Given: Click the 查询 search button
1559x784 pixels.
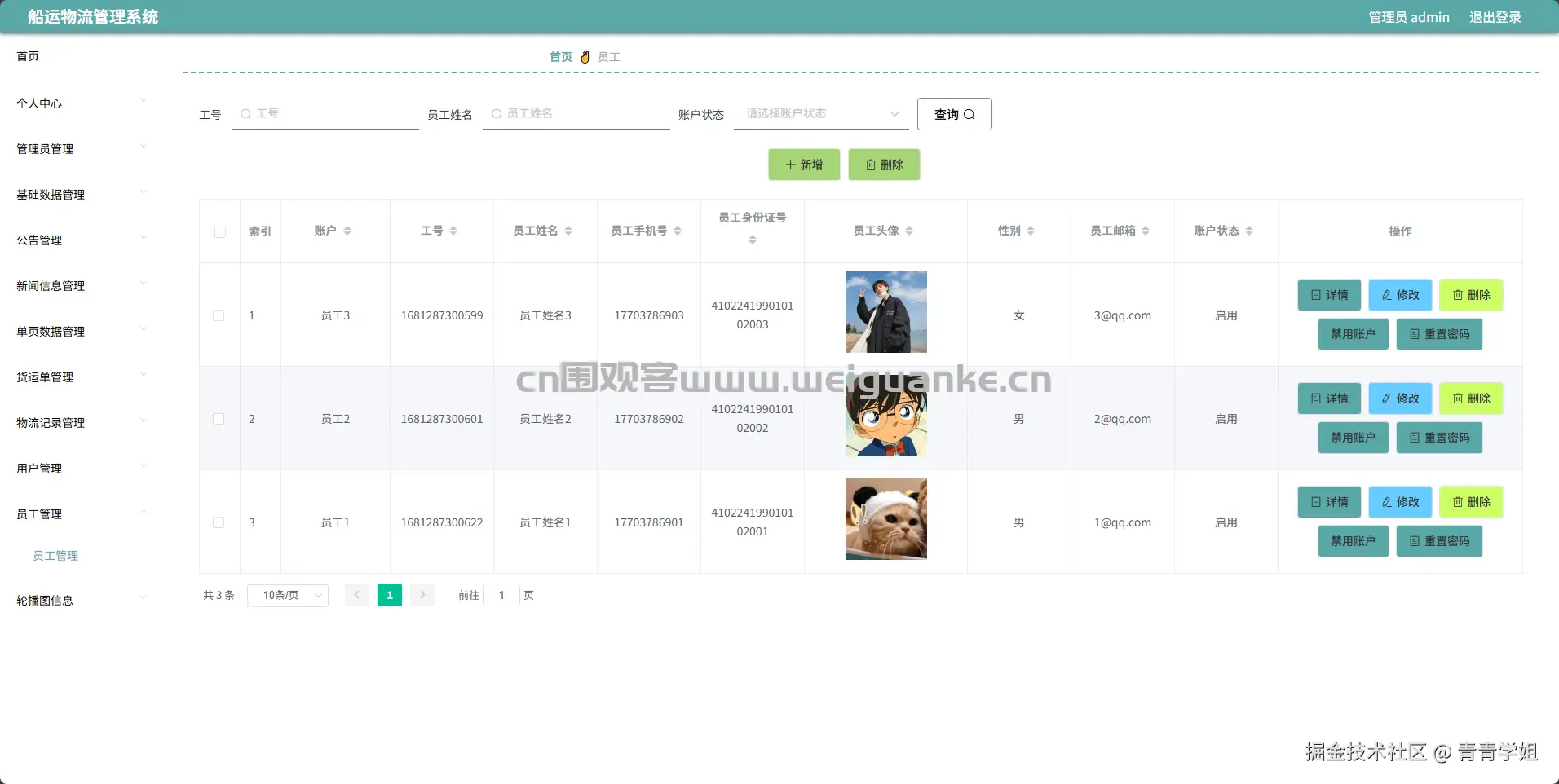Looking at the screenshot, I should coord(955,114).
